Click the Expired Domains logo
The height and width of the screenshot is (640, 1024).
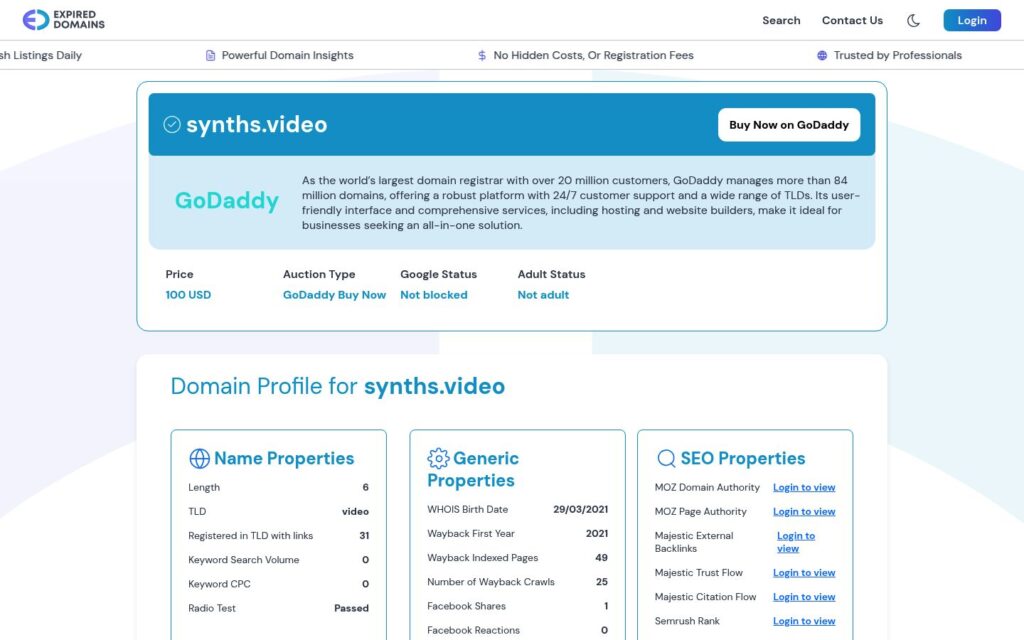pos(63,20)
